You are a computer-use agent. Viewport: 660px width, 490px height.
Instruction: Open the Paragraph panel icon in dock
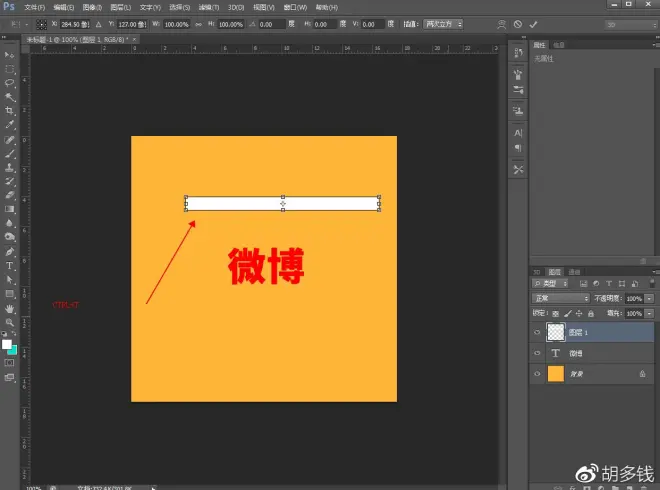(x=518, y=148)
